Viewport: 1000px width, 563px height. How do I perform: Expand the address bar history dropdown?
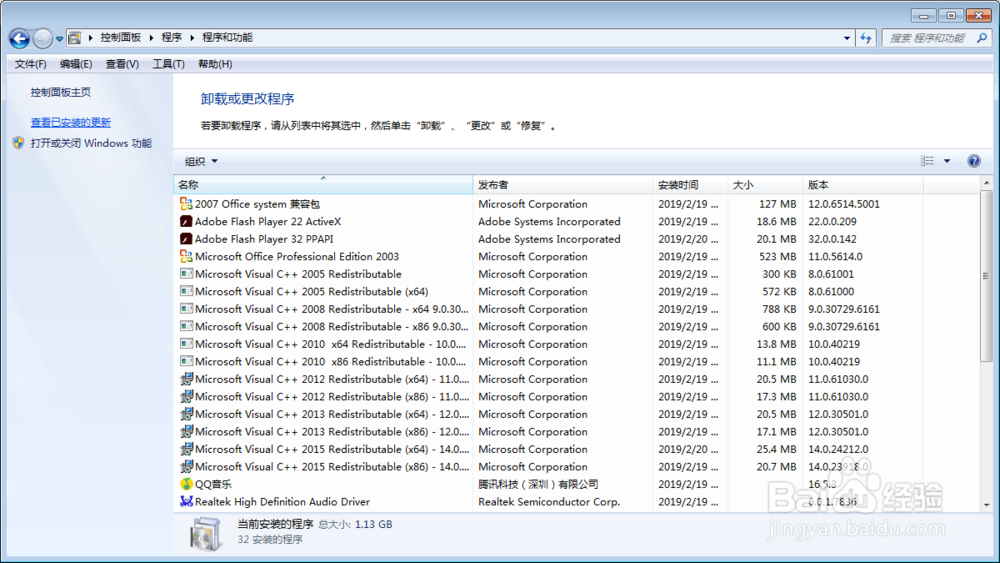pos(847,38)
